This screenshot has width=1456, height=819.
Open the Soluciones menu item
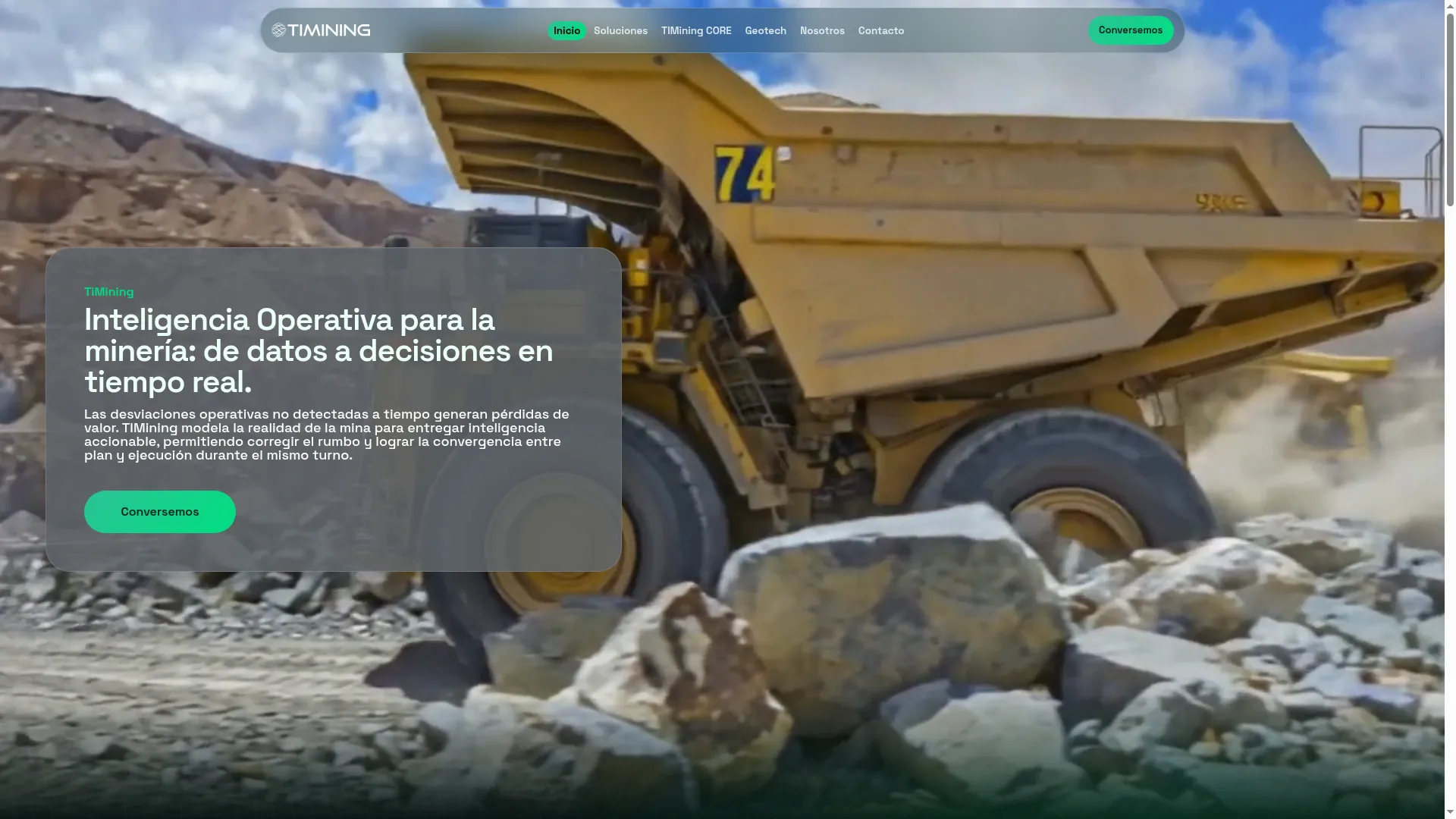tap(620, 31)
